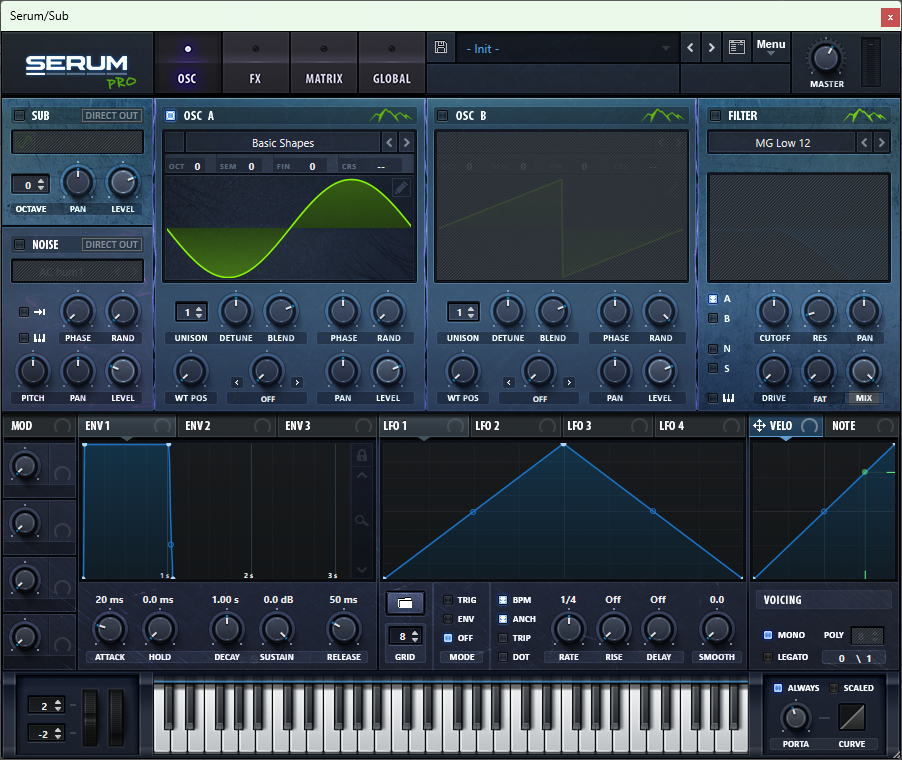Click the next wavetable arrow in OSC A

coord(406,142)
